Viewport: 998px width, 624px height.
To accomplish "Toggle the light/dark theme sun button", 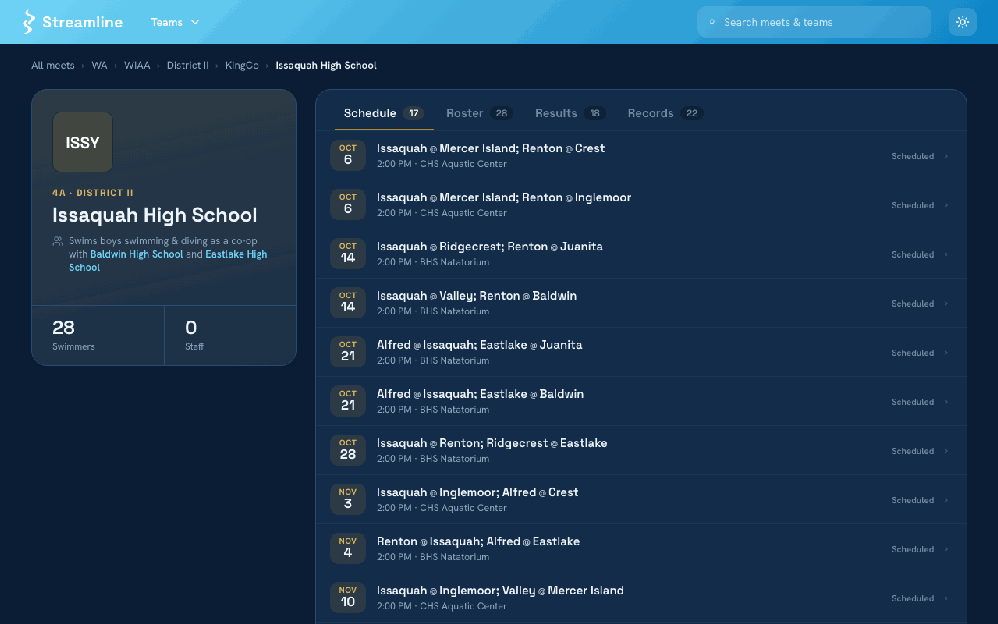I will coord(962,22).
